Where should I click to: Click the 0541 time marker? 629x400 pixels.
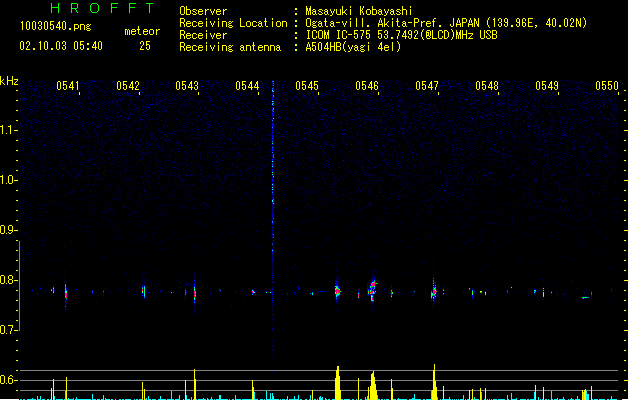[68, 86]
